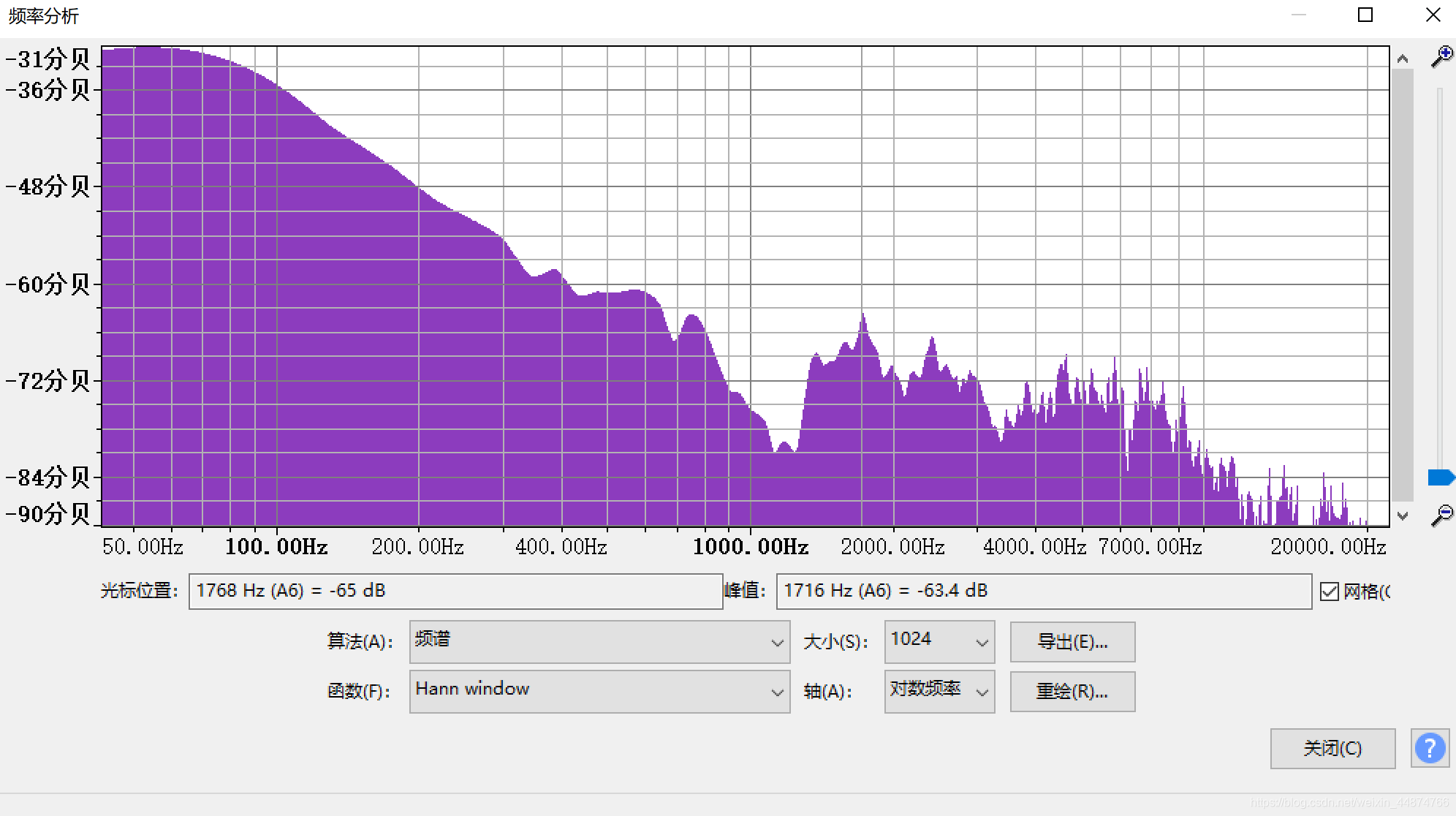Minimize the 频率分析 window
1456x816 pixels.
pyautogui.click(x=1298, y=15)
